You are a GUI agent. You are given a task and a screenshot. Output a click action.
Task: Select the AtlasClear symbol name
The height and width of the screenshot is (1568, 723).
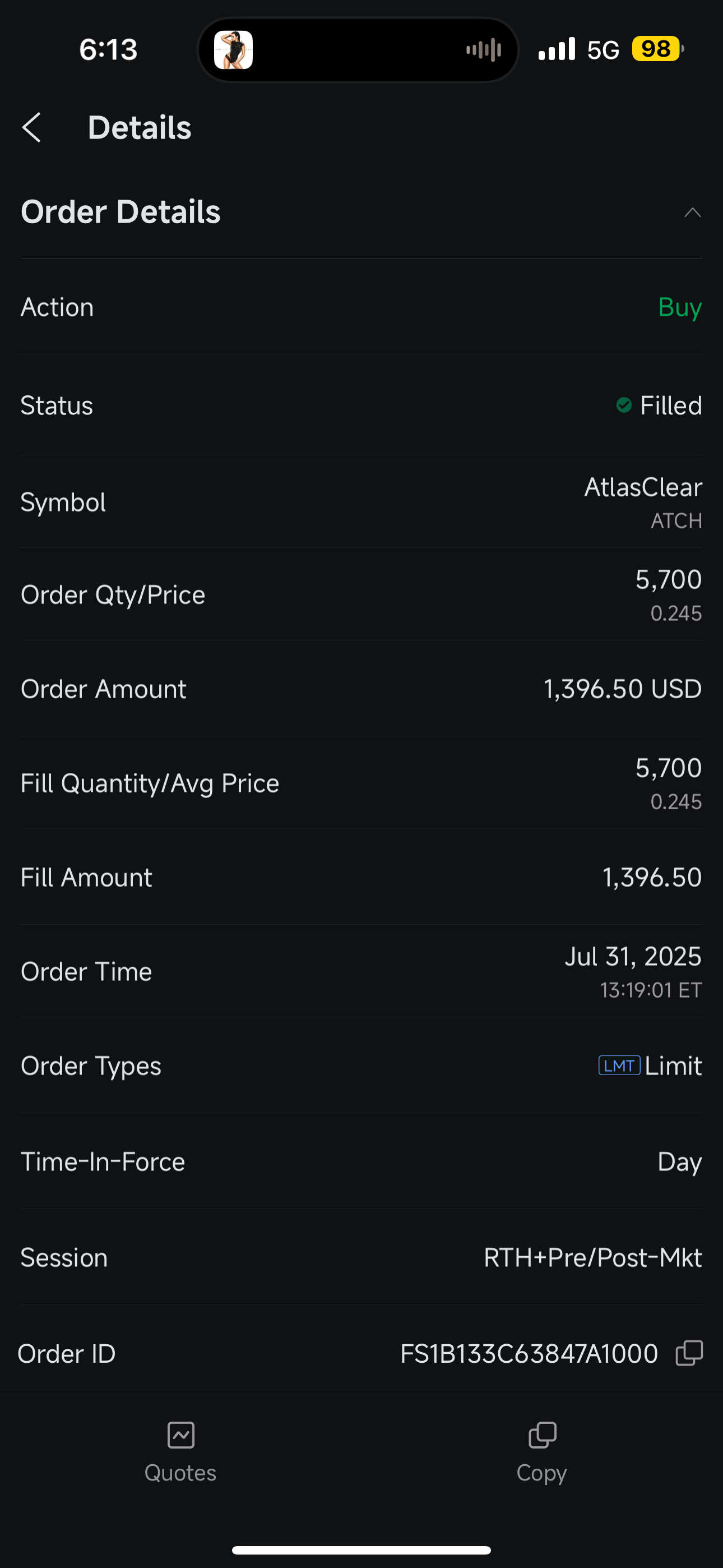(643, 487)
